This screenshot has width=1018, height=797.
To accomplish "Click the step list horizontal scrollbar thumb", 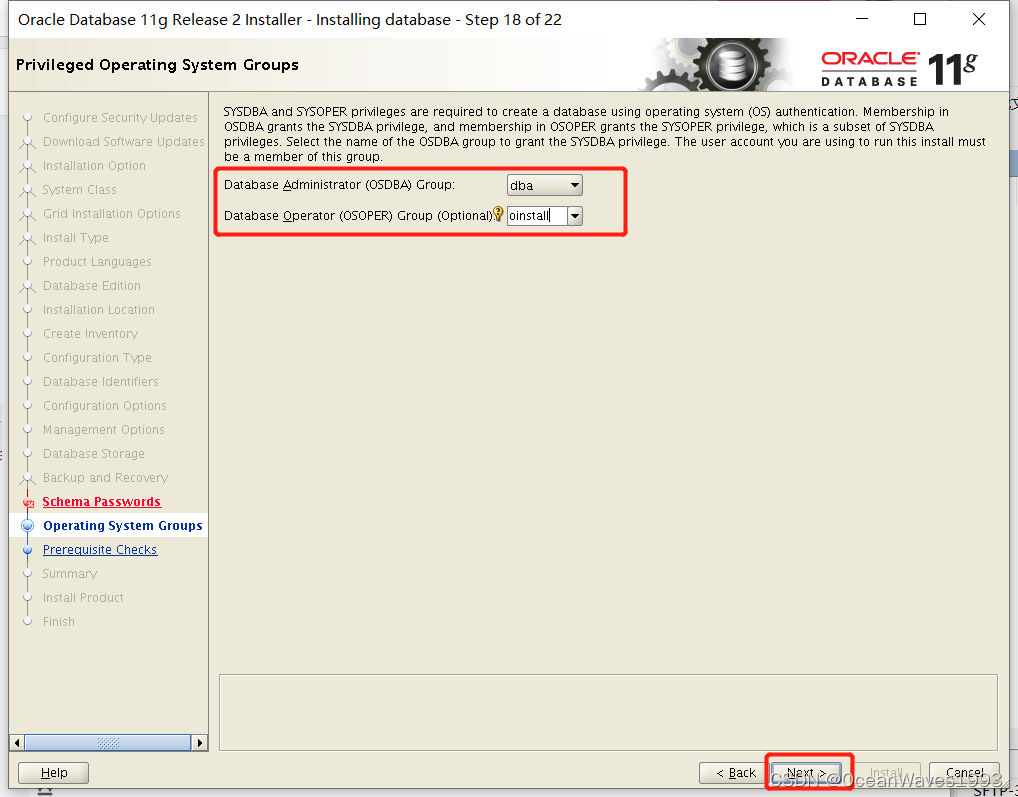I will pos(108,742).
